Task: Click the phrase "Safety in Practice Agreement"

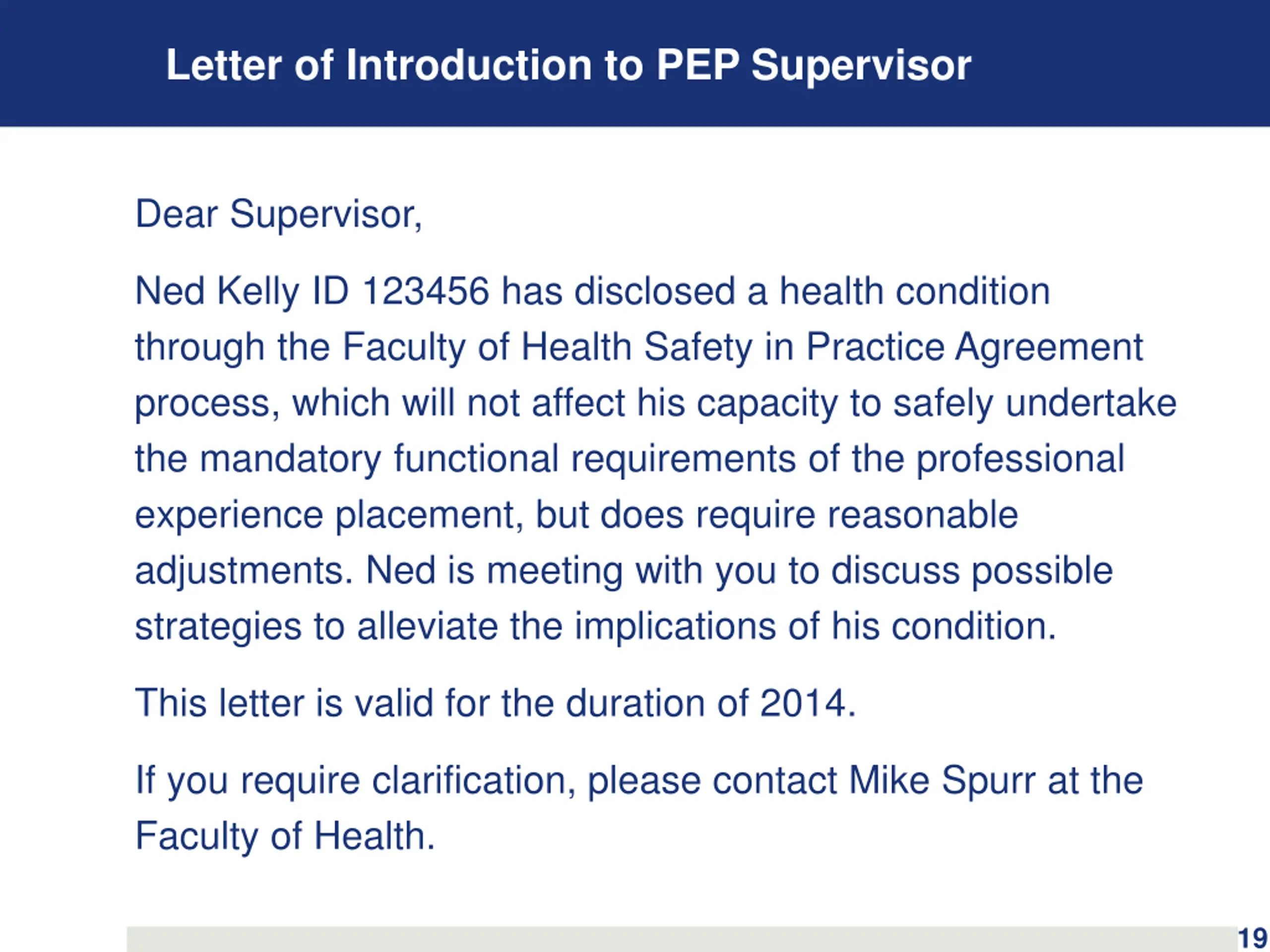Action: (893, 347)
